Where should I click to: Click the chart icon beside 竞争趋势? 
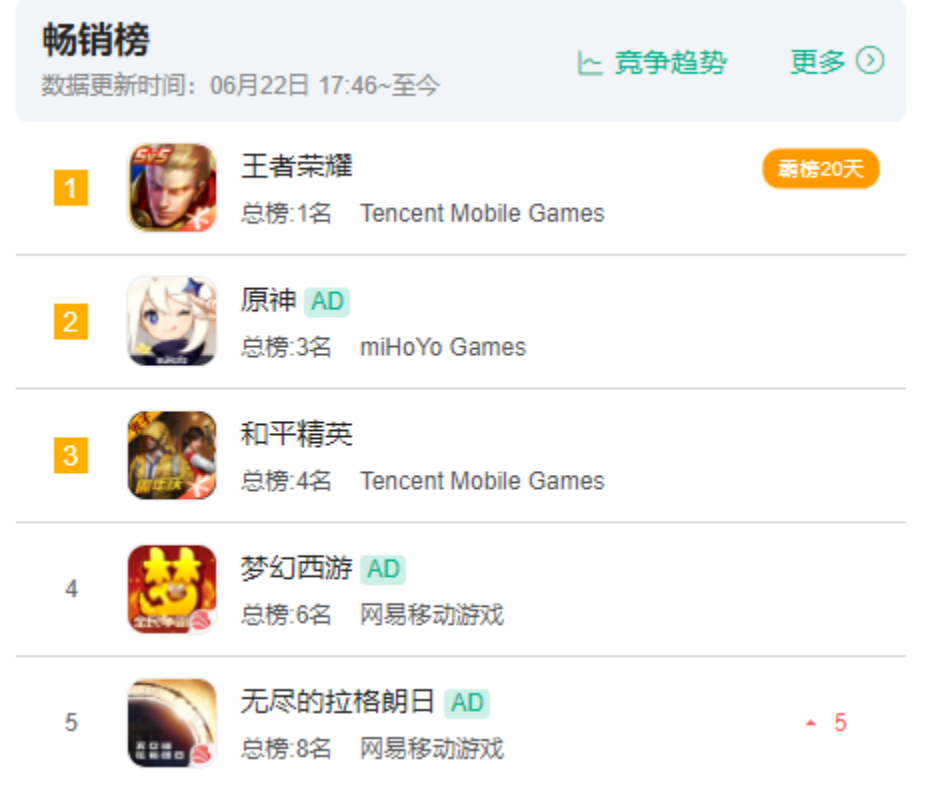[589, 63]
